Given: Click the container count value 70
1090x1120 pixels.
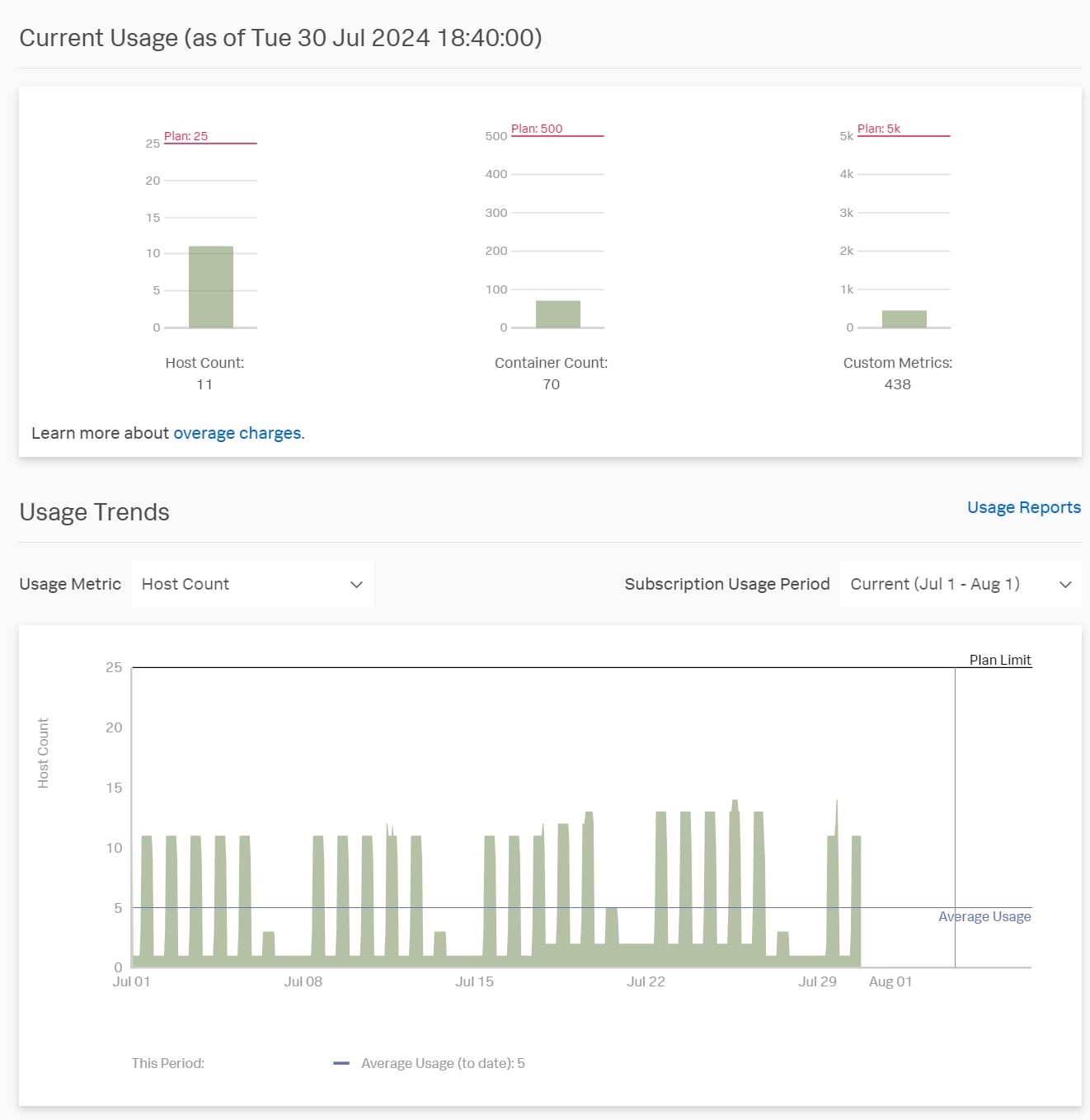Looking at the screenshot, I should 552,384.
